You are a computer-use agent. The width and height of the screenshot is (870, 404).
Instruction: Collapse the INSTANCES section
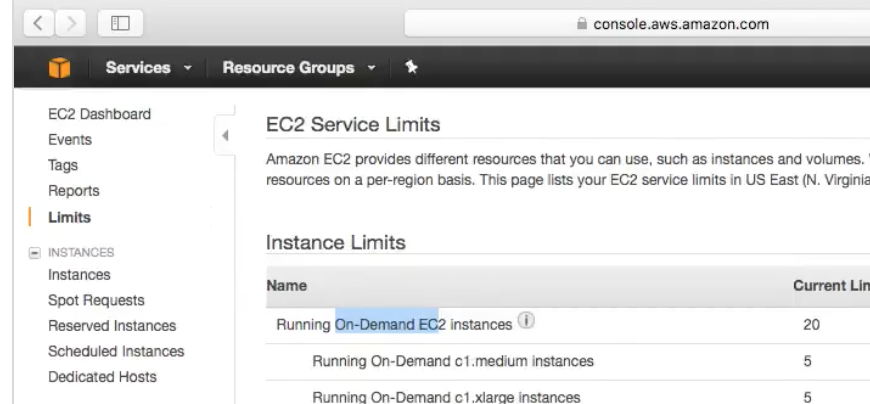click(34, 253)
